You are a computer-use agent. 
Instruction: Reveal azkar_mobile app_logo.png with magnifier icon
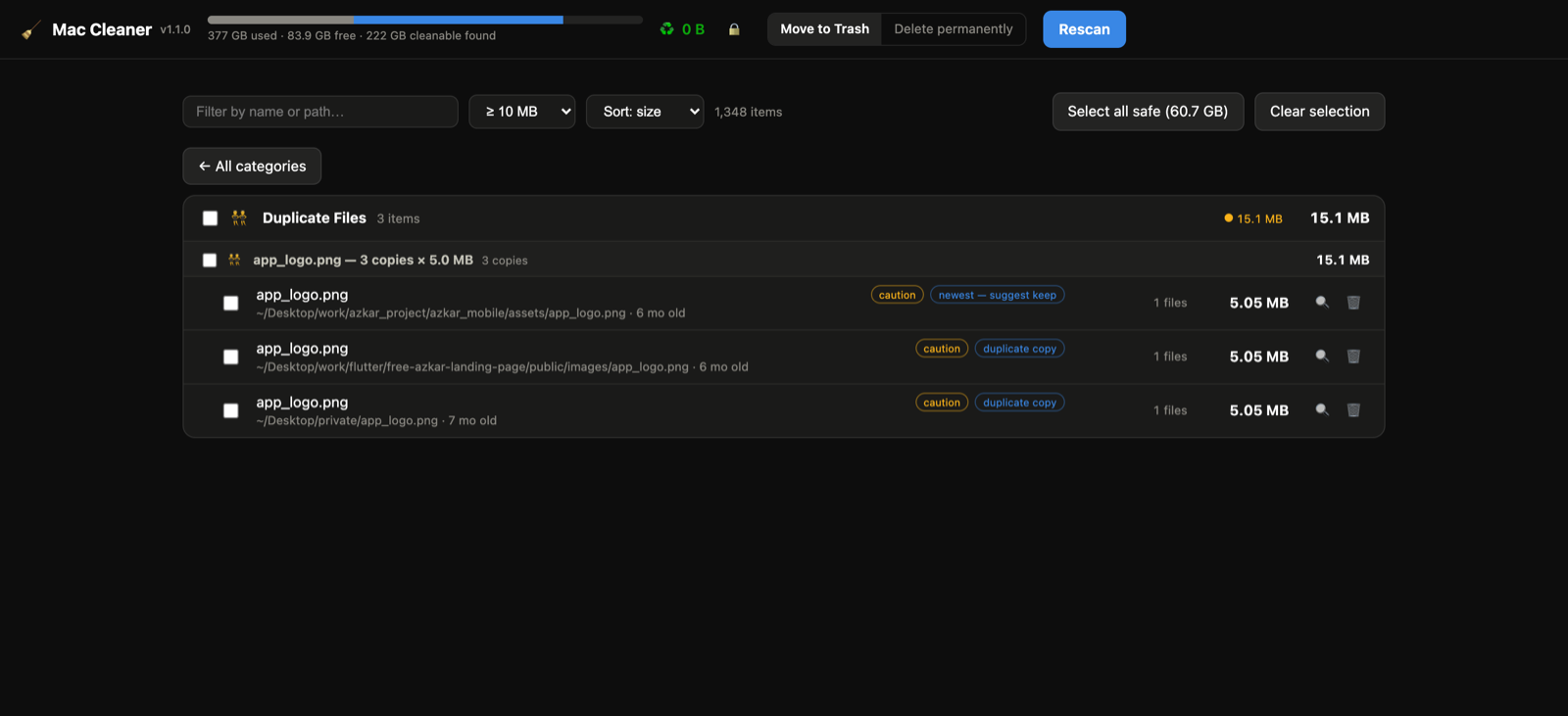[x=1322, y=303]
